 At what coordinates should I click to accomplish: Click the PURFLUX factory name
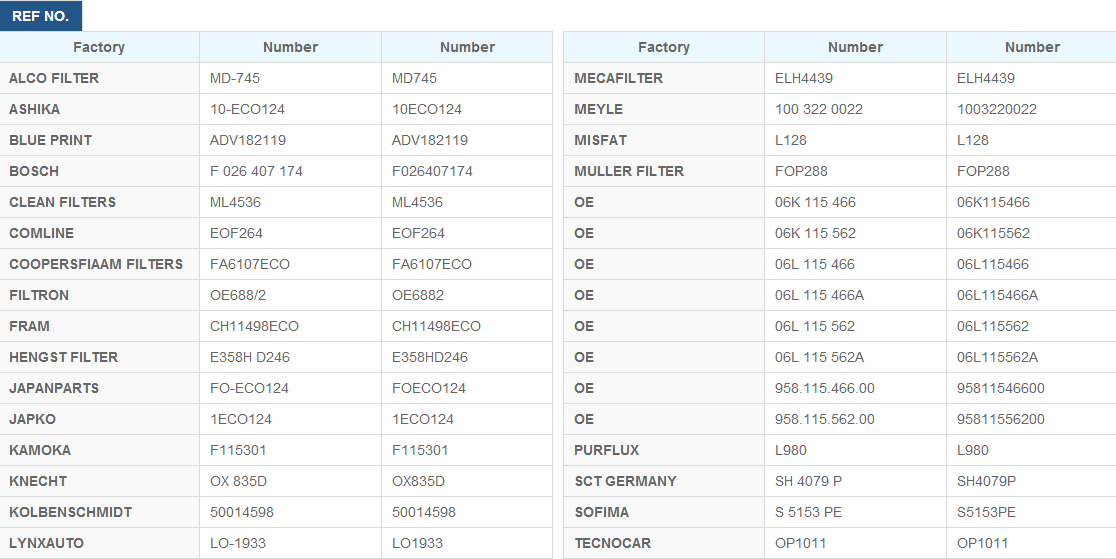pos(606,450)
